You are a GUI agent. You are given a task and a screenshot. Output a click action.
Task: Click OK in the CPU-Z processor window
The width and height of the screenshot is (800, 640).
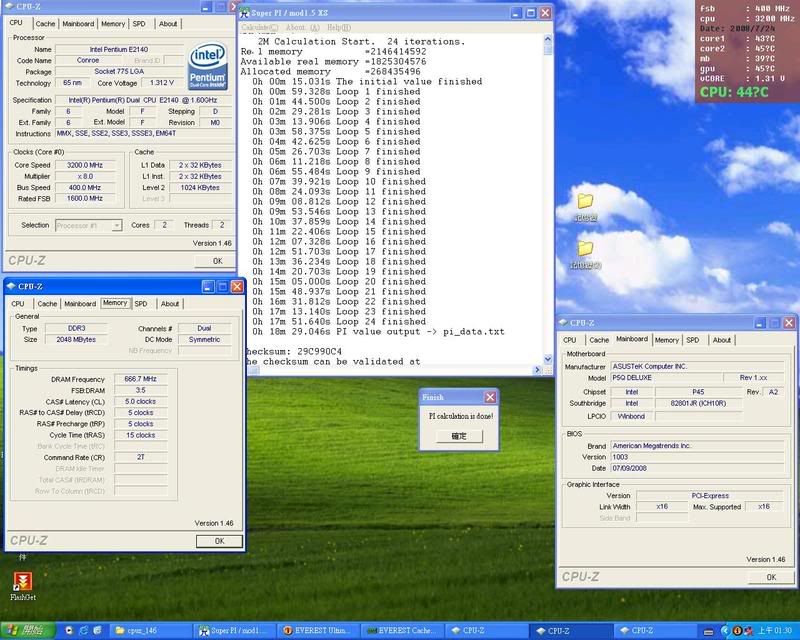click(x=218, y=261)
